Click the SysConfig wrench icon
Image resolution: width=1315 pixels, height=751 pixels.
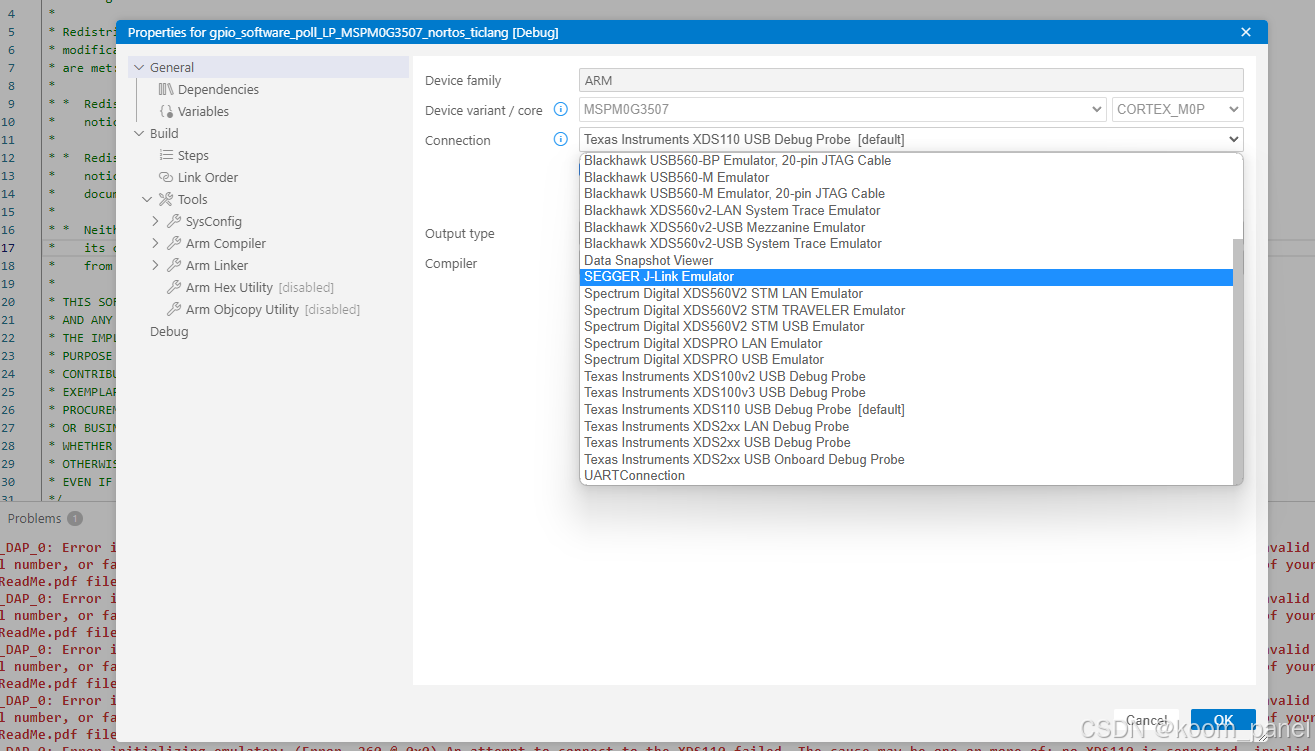[x=174, y=222]
